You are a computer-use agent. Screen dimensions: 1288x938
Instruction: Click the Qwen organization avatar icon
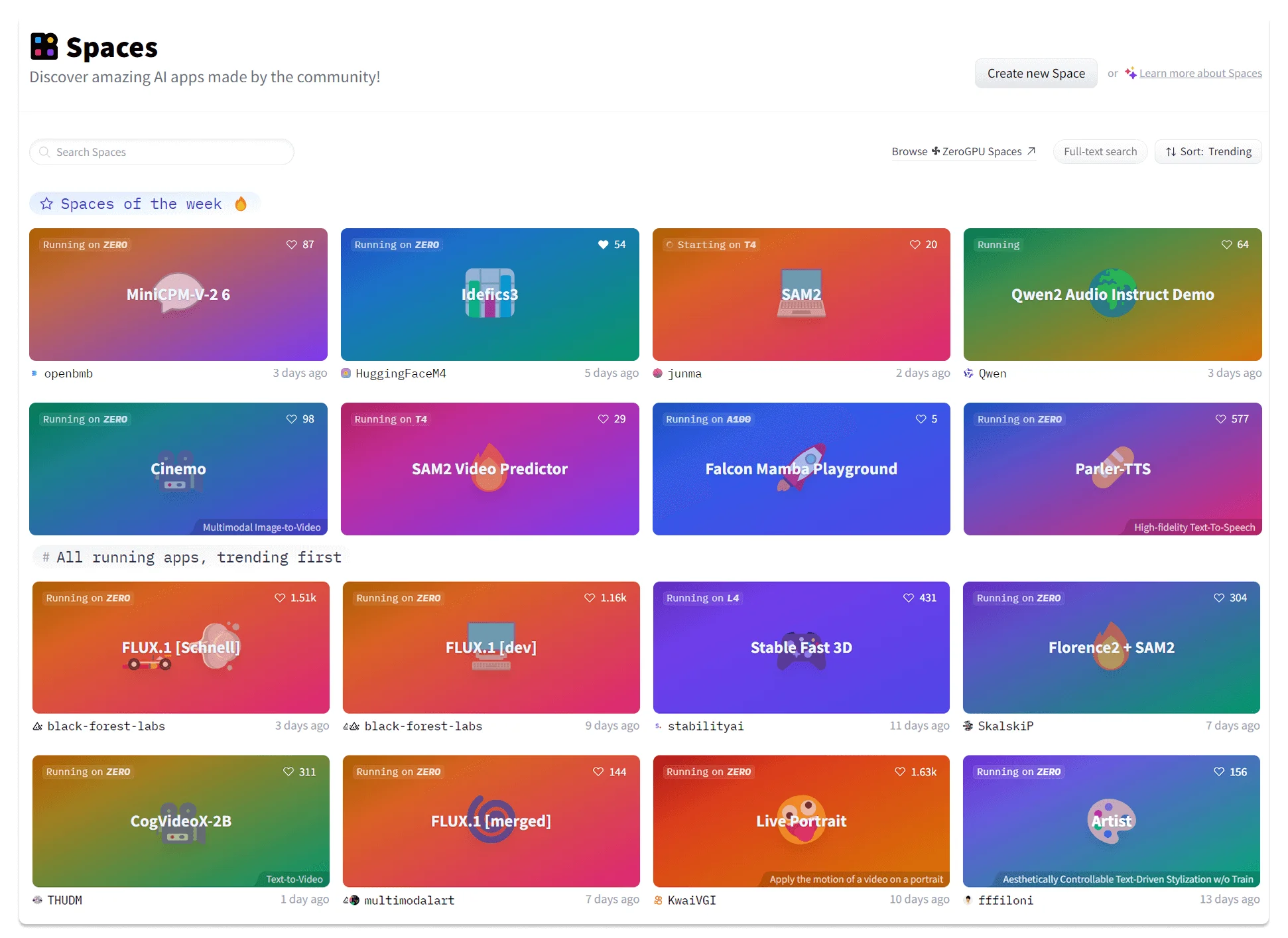pyautogui.click(x=969, y=373)
